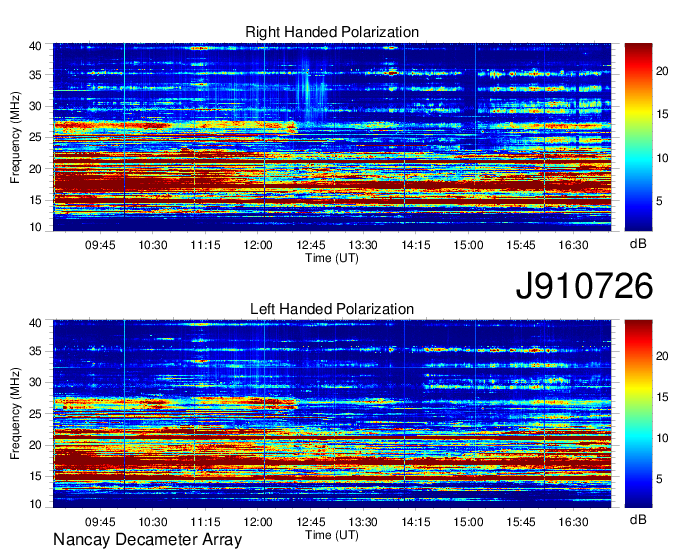Click the 10 value on lower colorbar

click(662, 438)
